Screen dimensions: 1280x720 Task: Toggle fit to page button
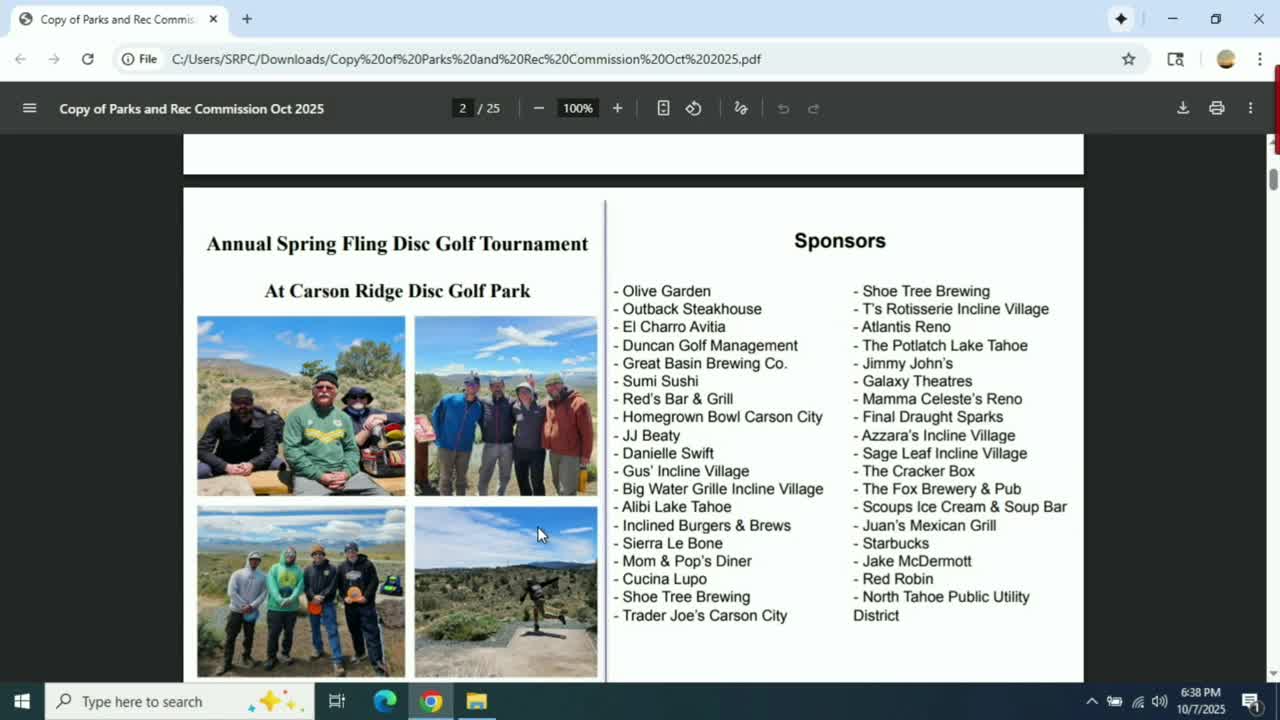(663, 108)
